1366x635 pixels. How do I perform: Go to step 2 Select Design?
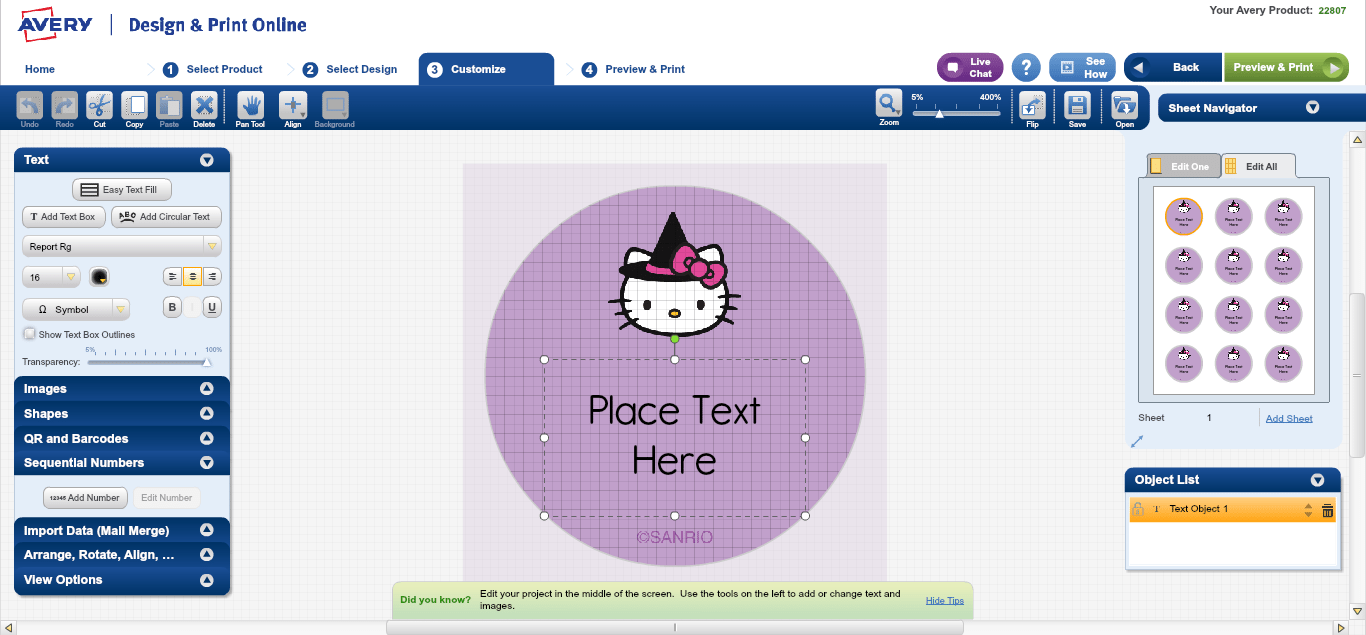click(x=349, y=69)
